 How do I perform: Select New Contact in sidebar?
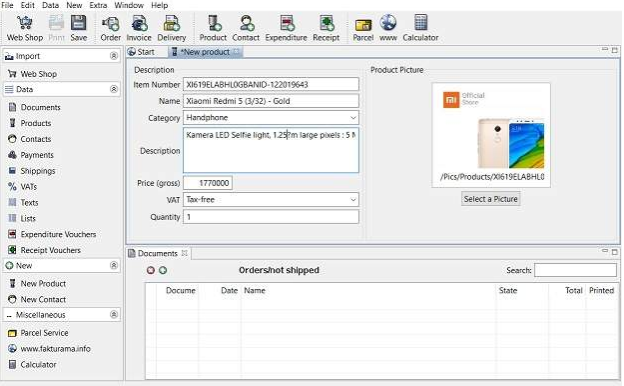[37, 299]
